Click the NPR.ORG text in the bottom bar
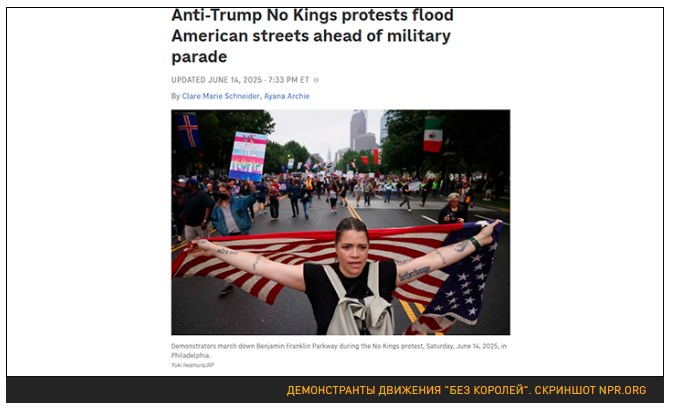Screen dimensions: 673x409 [622, 390]
